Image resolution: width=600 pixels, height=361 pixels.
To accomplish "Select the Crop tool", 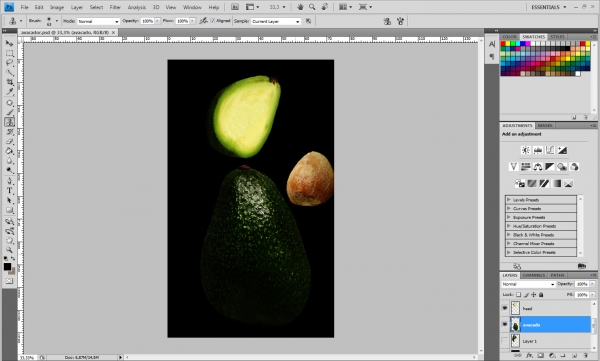I will [10, 82].
